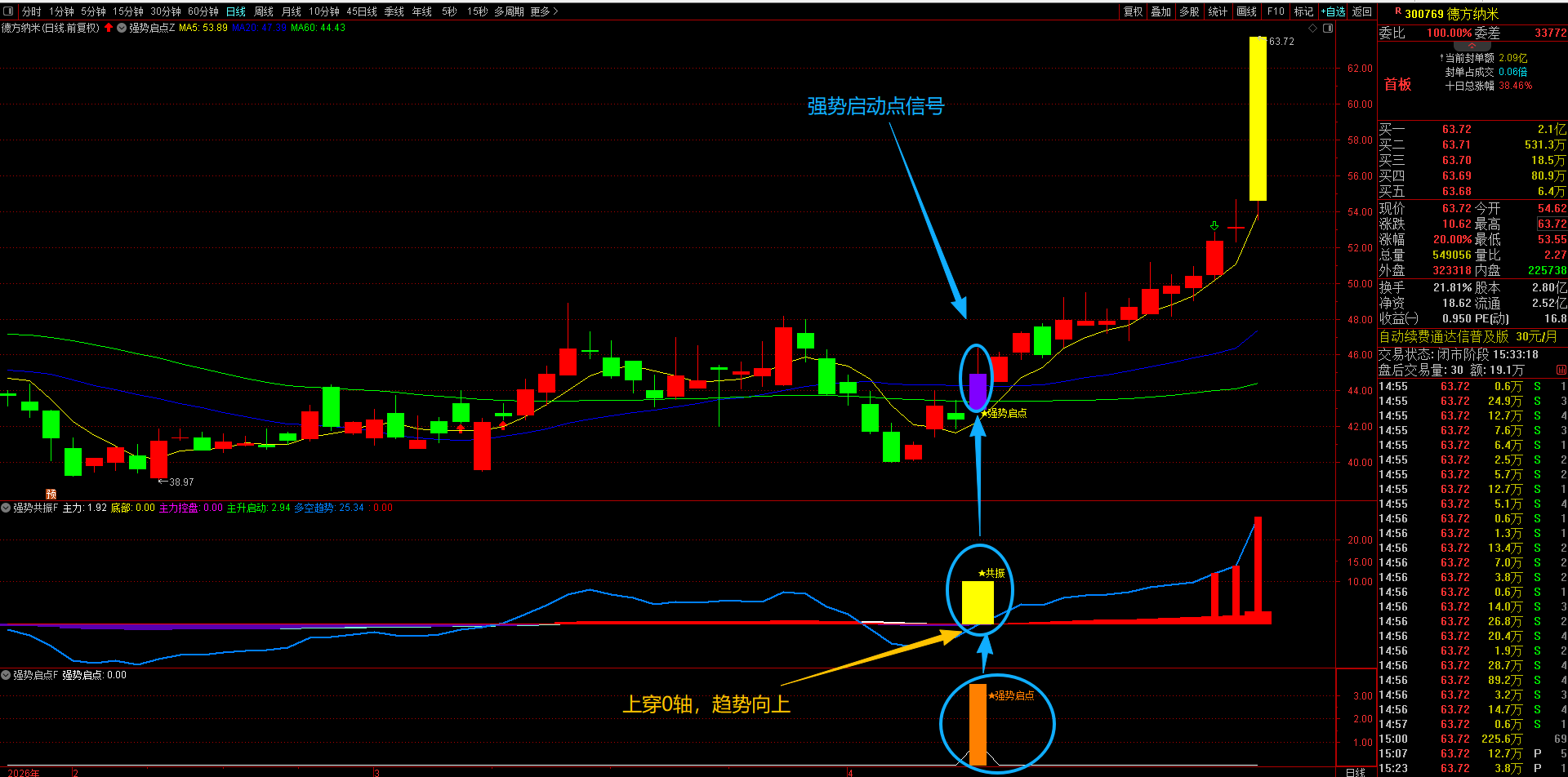Click the diamond marker icon above the chart
This screenshot has width=1568, height=777.
pos(1313,28)
